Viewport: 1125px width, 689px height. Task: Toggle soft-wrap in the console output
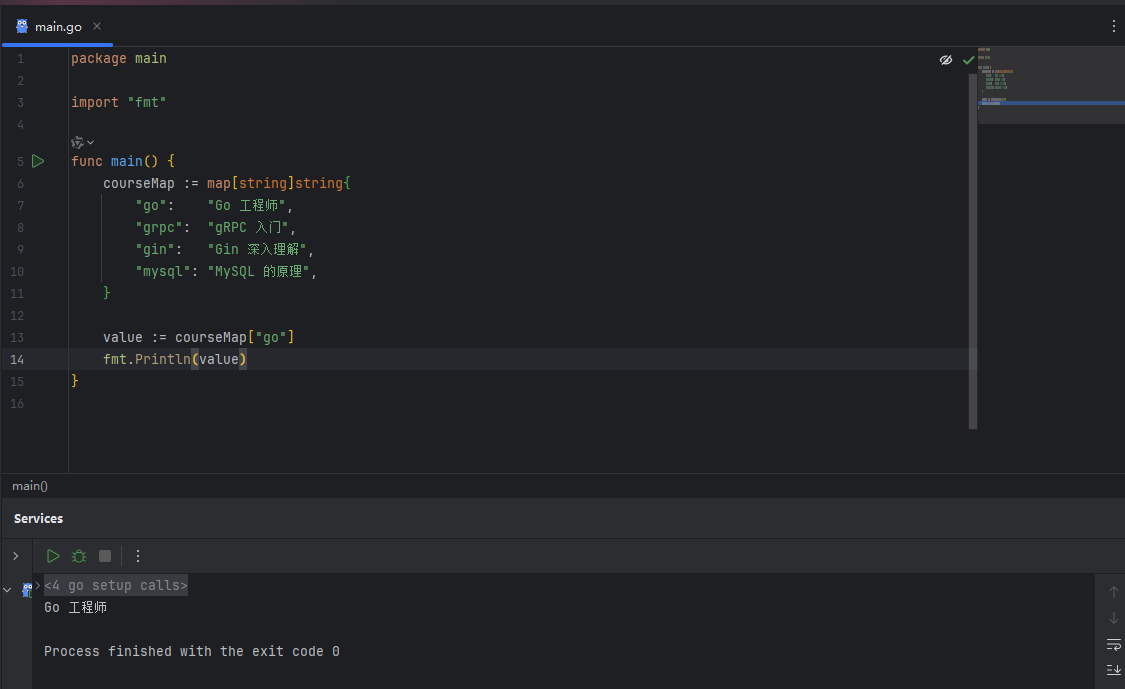coord(1114,645)
